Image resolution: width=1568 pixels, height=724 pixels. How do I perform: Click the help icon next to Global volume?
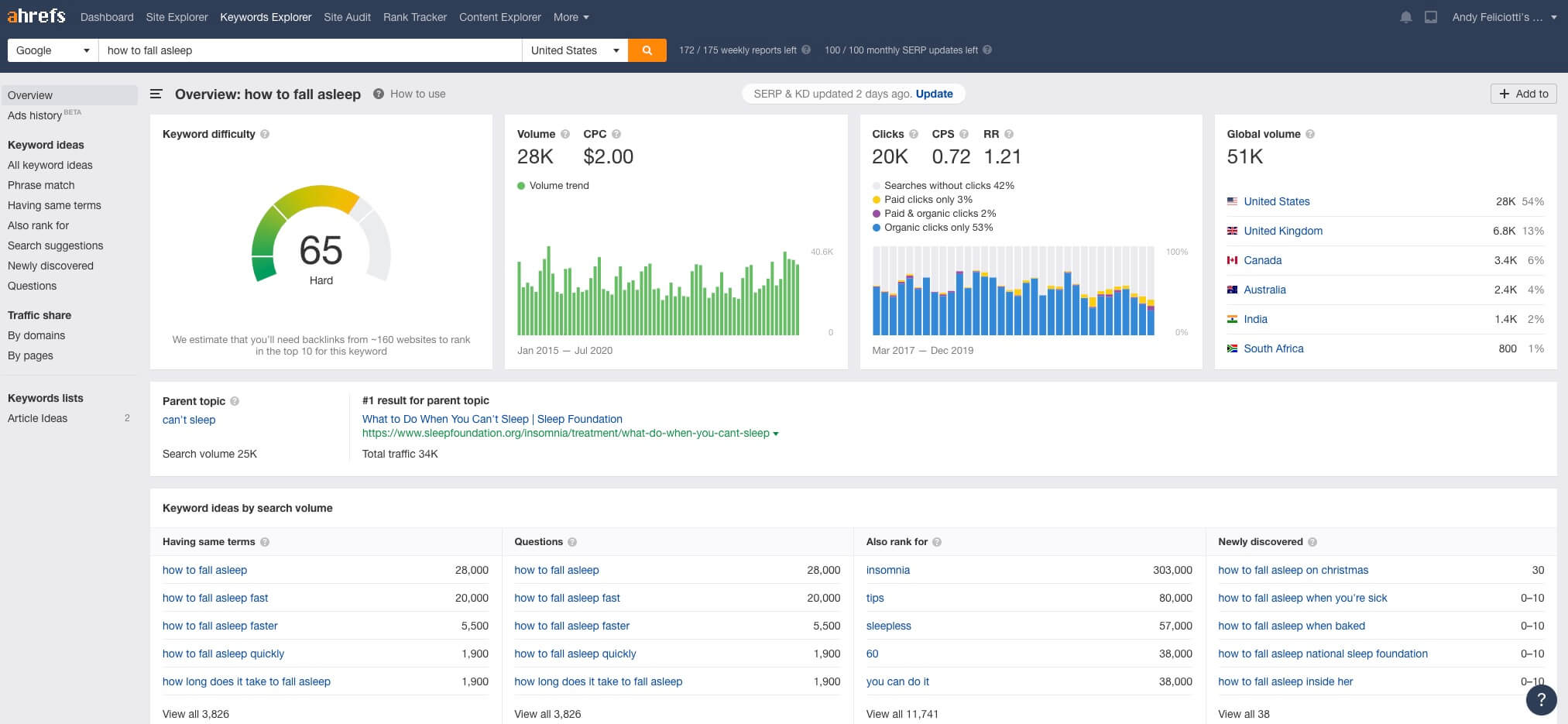coord(1310,133)
